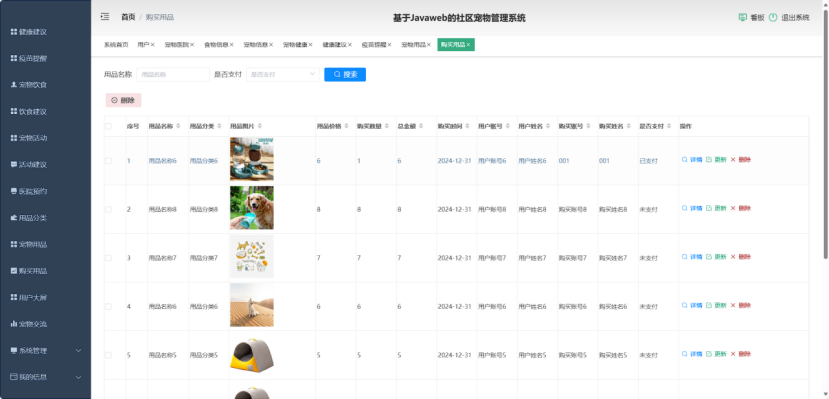The image size is (829, 399).
Task: Check the box for row number 3
Action: pos(108,258)
